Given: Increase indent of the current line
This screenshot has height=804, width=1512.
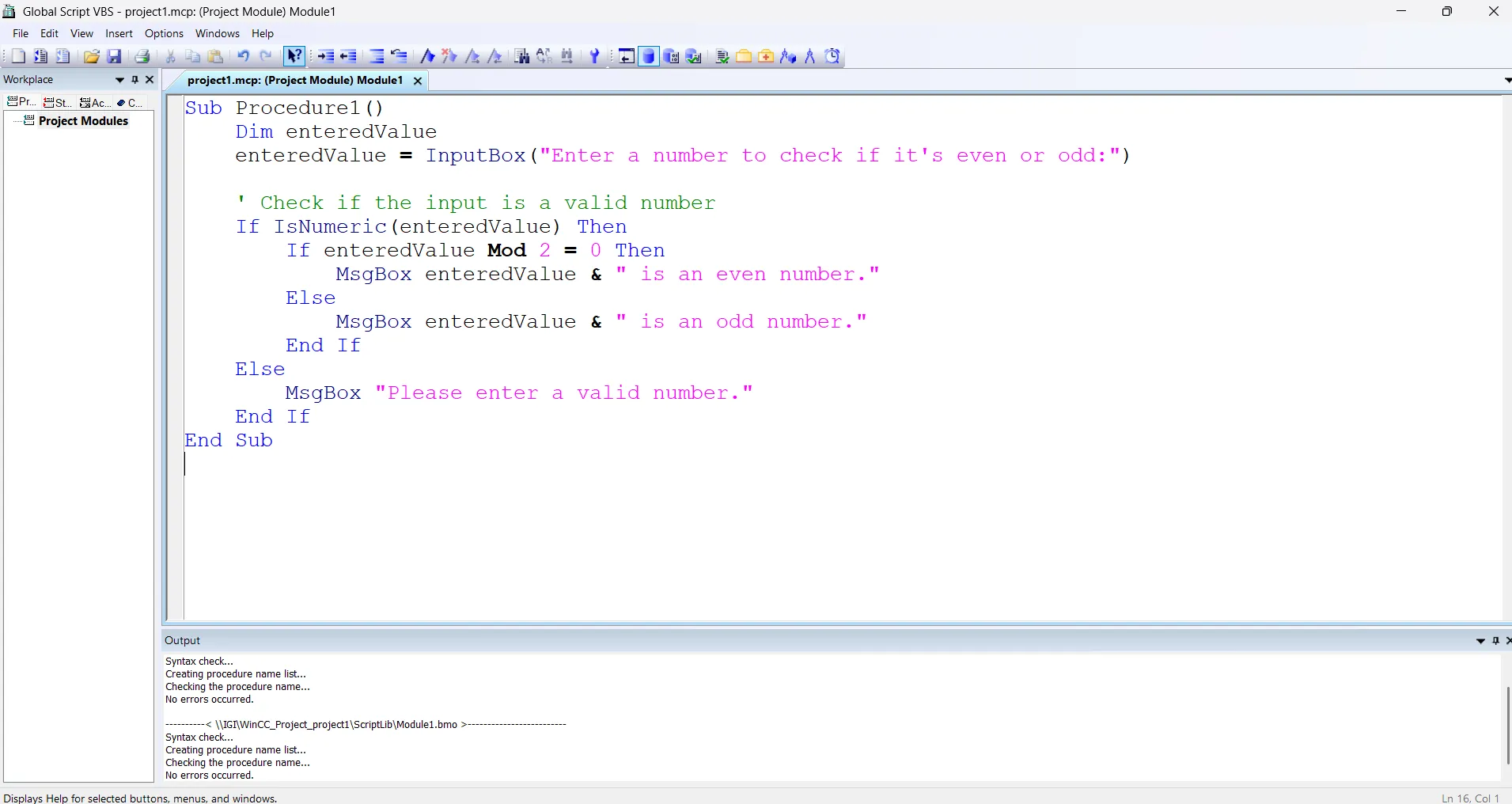Looking at the screenshot, I should [326, 56].
